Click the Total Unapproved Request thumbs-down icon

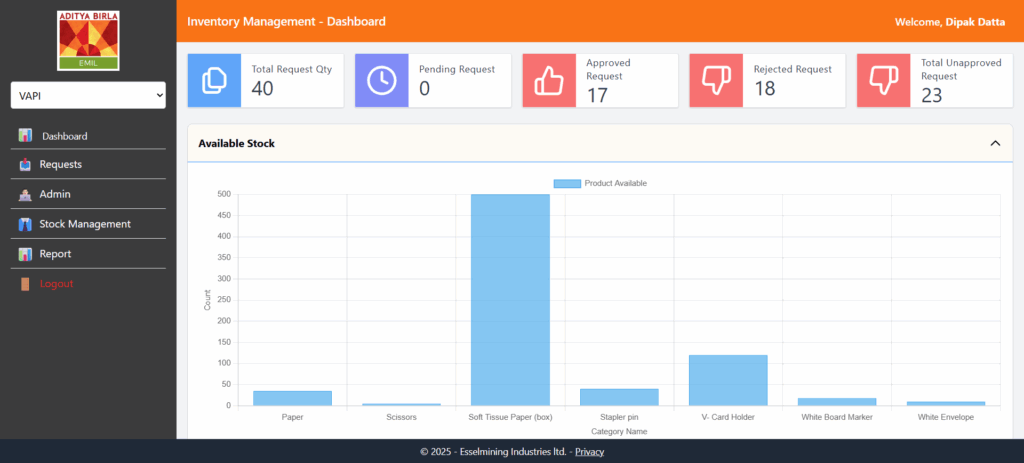tap(883, 81)
